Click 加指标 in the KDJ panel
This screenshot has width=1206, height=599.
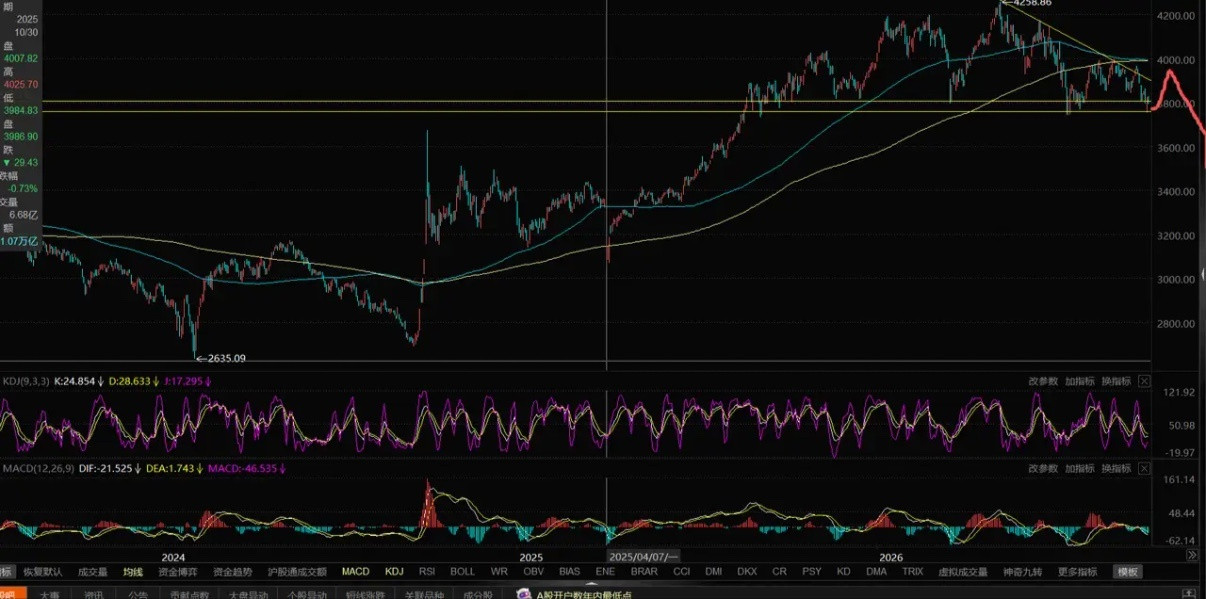pyautogui.click(x=1080, y=381)
